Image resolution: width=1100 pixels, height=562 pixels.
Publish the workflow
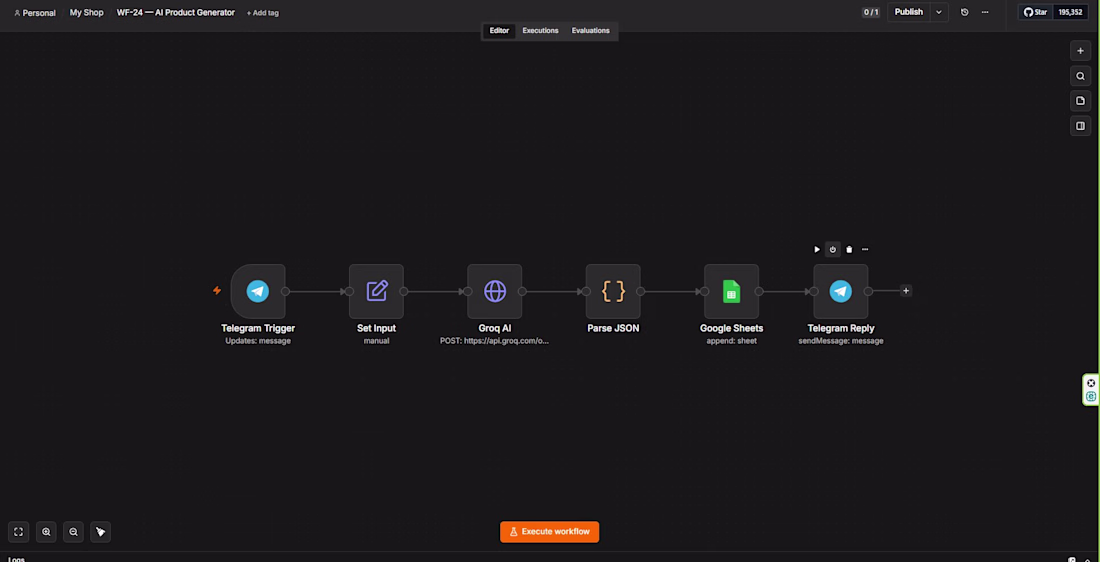[x=908, y=12]
